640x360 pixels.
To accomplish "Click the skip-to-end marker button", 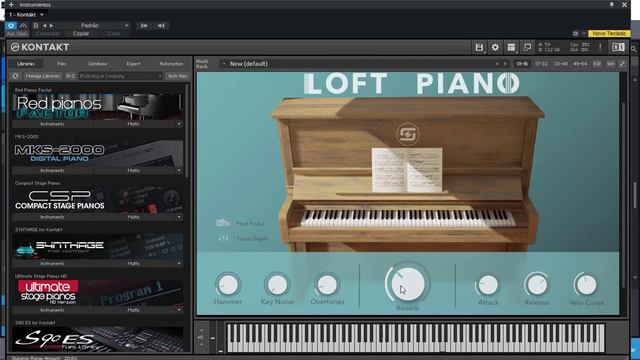I will (x=161, y=25).
